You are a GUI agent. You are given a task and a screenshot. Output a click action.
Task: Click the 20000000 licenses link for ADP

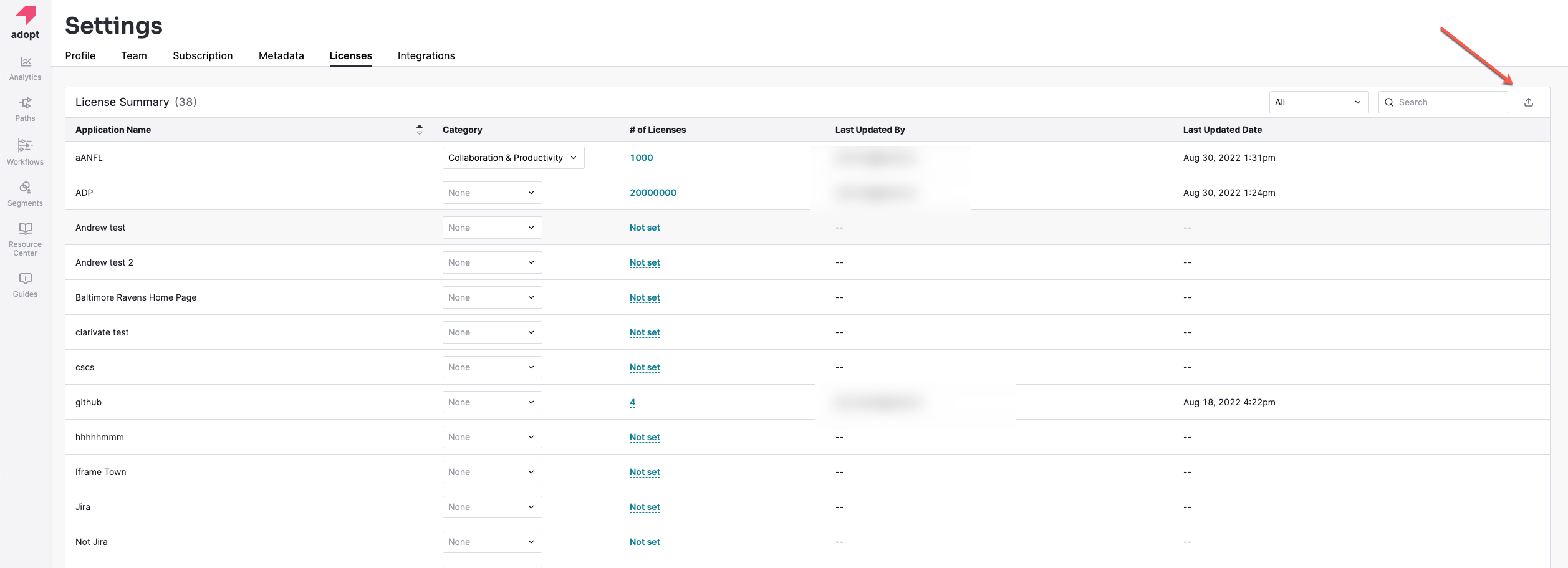(653, 193)
